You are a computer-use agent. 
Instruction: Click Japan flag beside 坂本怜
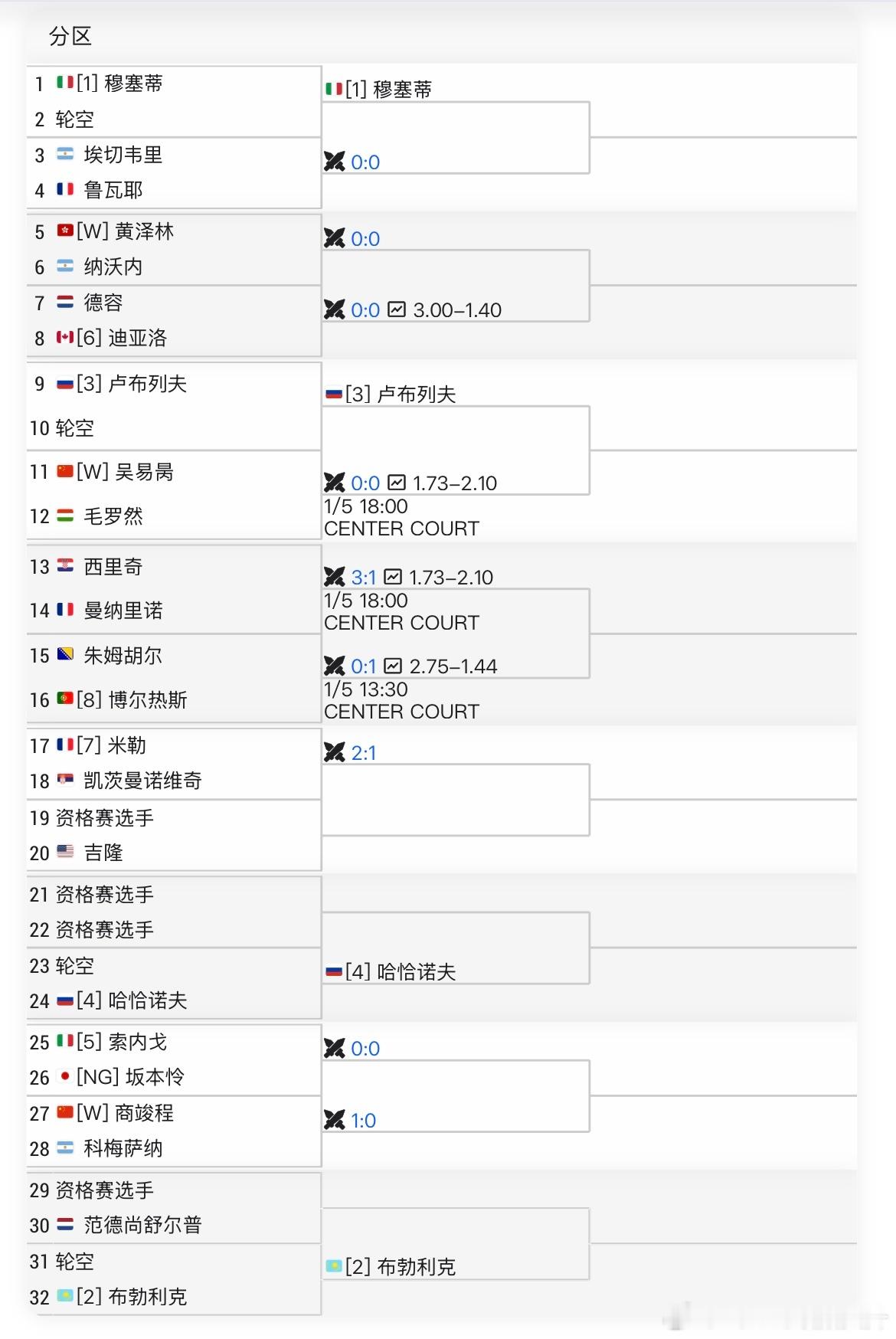[x=65, y=1077]
